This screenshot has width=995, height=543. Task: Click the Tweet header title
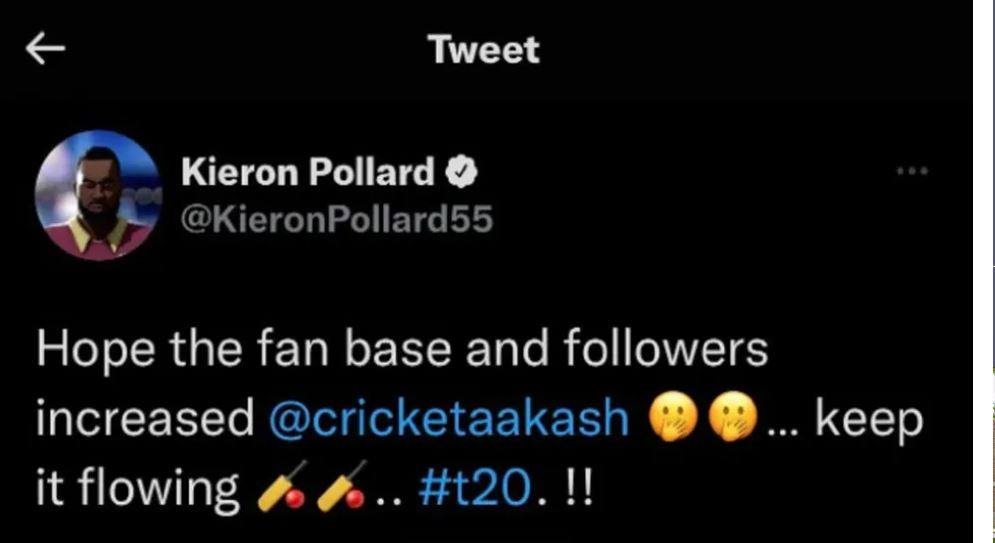coord(484,50)
